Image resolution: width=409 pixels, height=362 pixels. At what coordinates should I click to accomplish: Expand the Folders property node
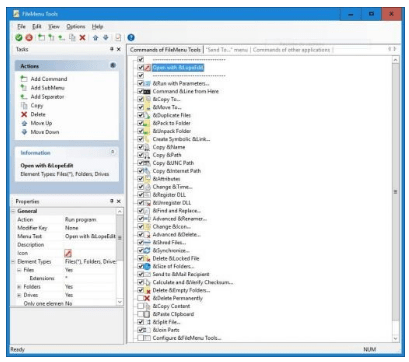tap(19, 287)
